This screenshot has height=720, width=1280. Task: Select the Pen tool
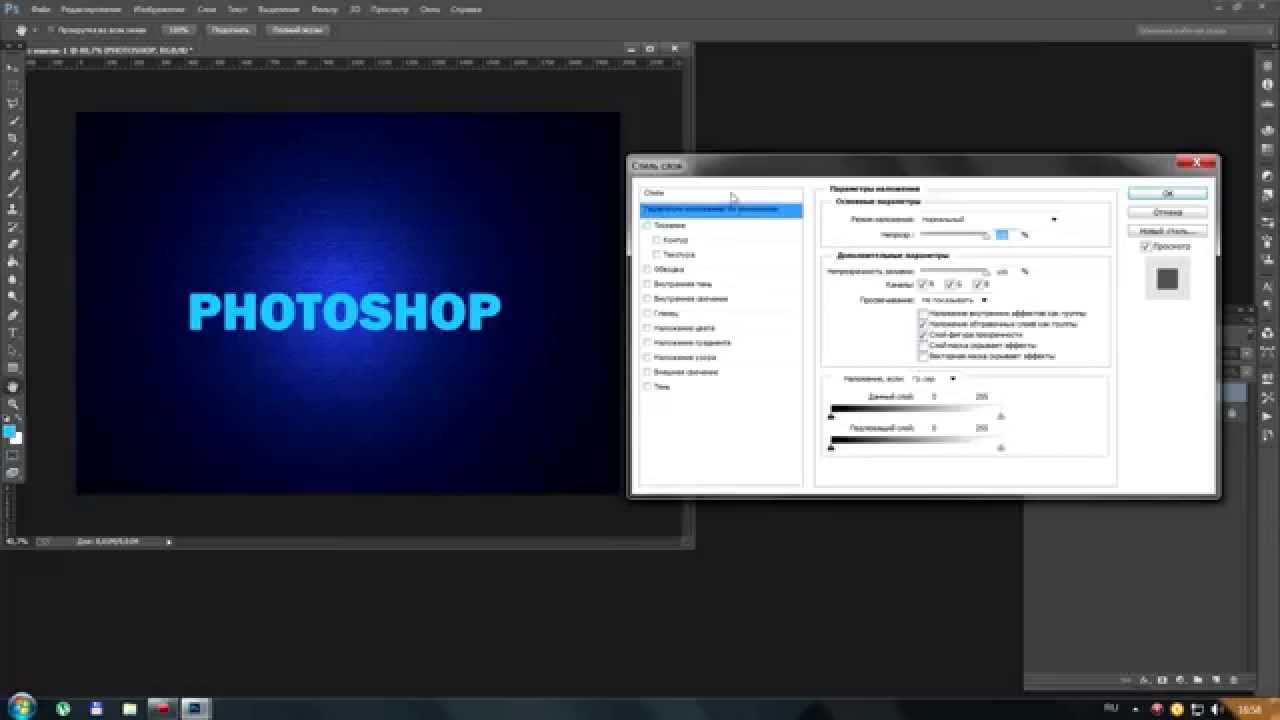point(13,315)
